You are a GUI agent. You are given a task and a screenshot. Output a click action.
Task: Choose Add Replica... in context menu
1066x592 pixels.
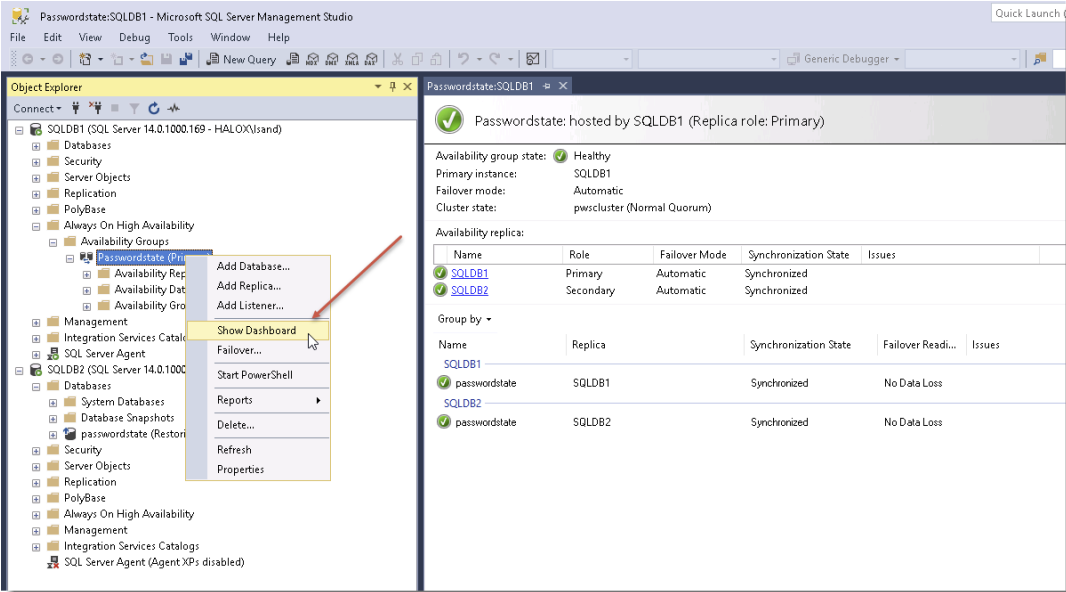pyautogui.click(x=258, y=286)
